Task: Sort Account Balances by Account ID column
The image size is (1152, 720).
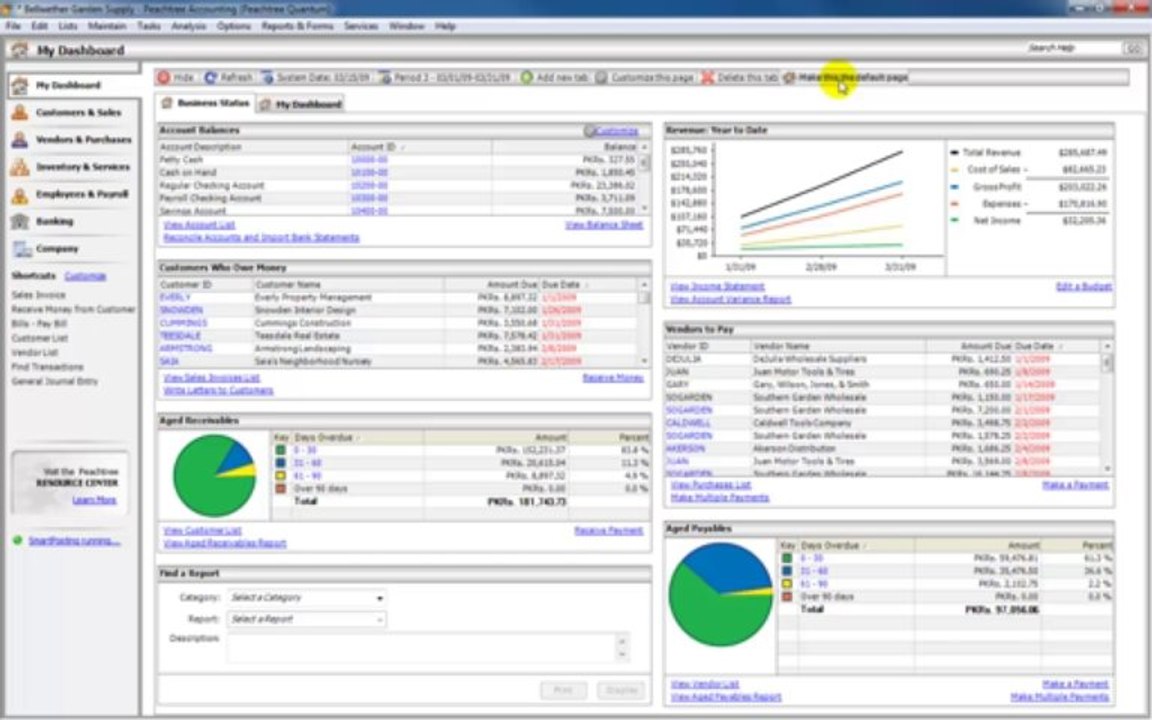Action: point(420,147)
